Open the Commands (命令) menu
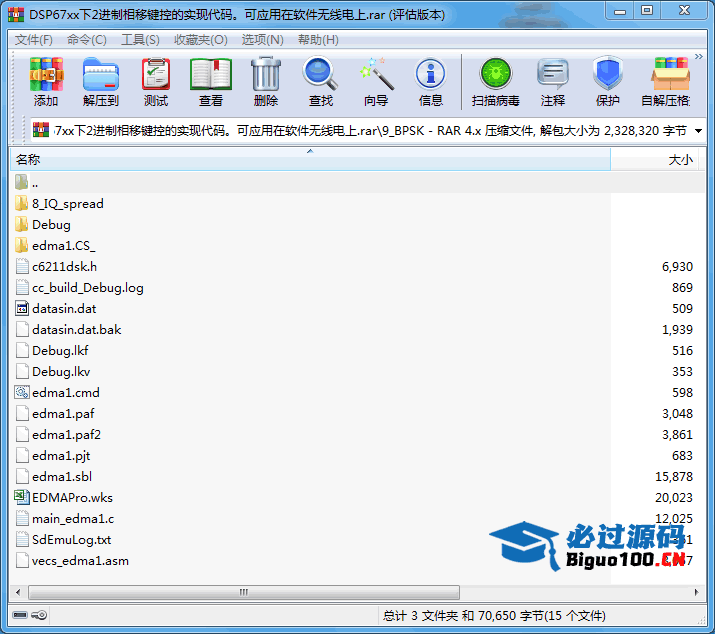Screen dimensions: 715x634 [x=87, y=40]
